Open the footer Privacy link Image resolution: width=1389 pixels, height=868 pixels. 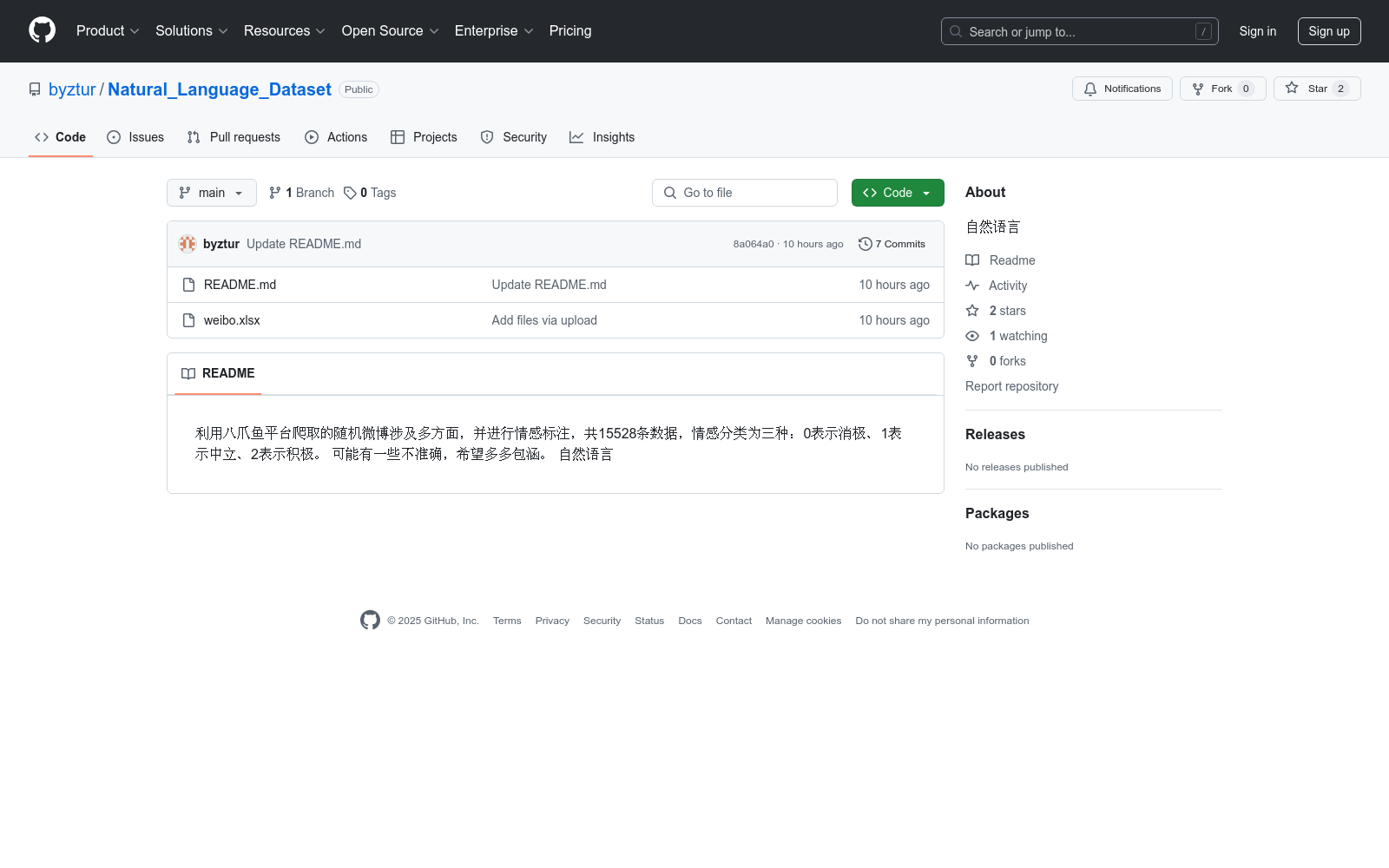(552, 621)
